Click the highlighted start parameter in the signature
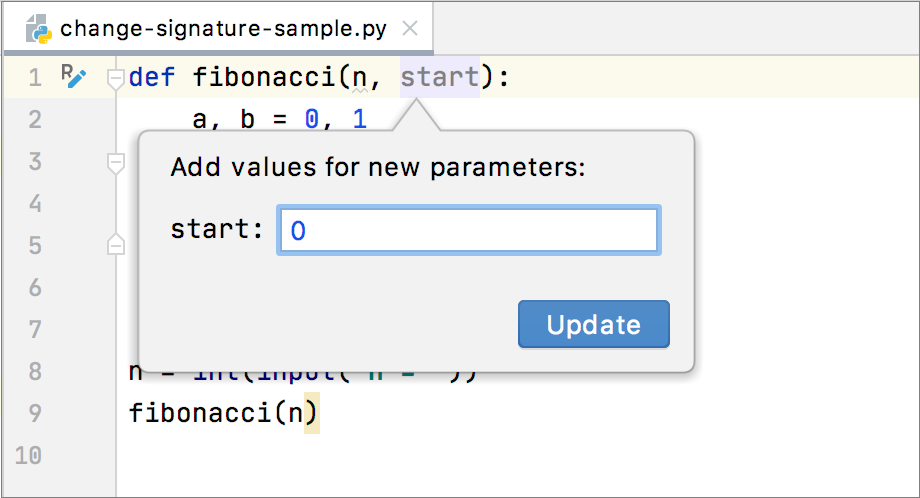Image resolution: width=920 pixels, height=498 pixels. pyautogui.click(x=440, y=77)
